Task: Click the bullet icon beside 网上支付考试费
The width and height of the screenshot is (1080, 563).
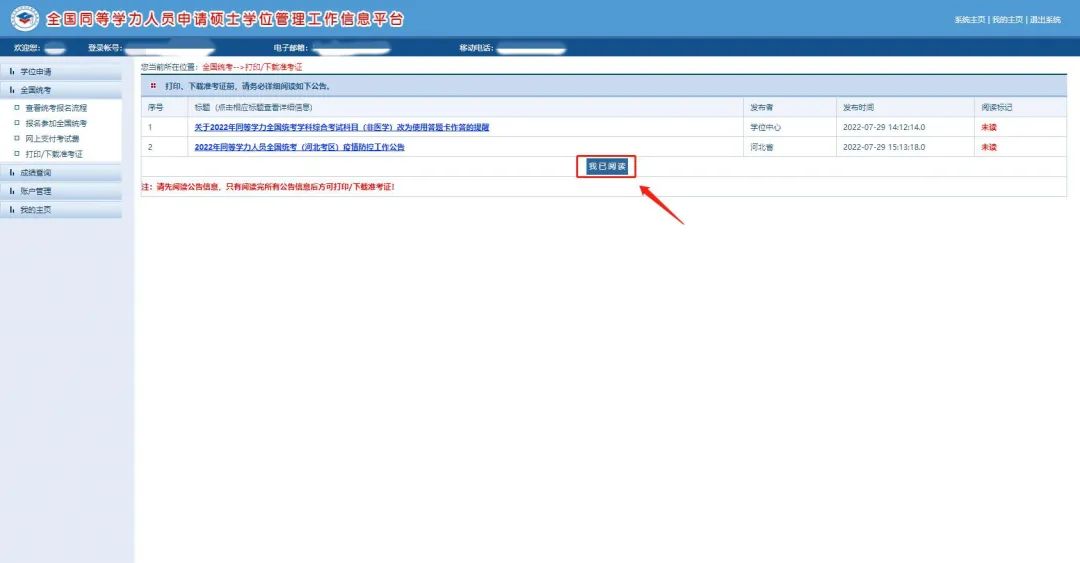Action: coord(16,139)
